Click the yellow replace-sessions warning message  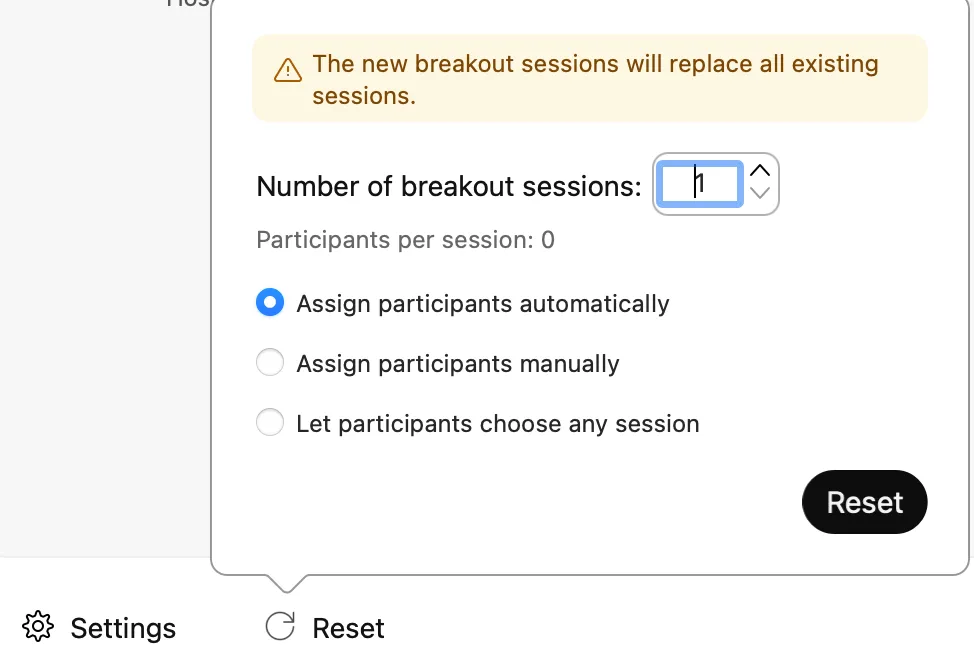[x=595, y=79]
